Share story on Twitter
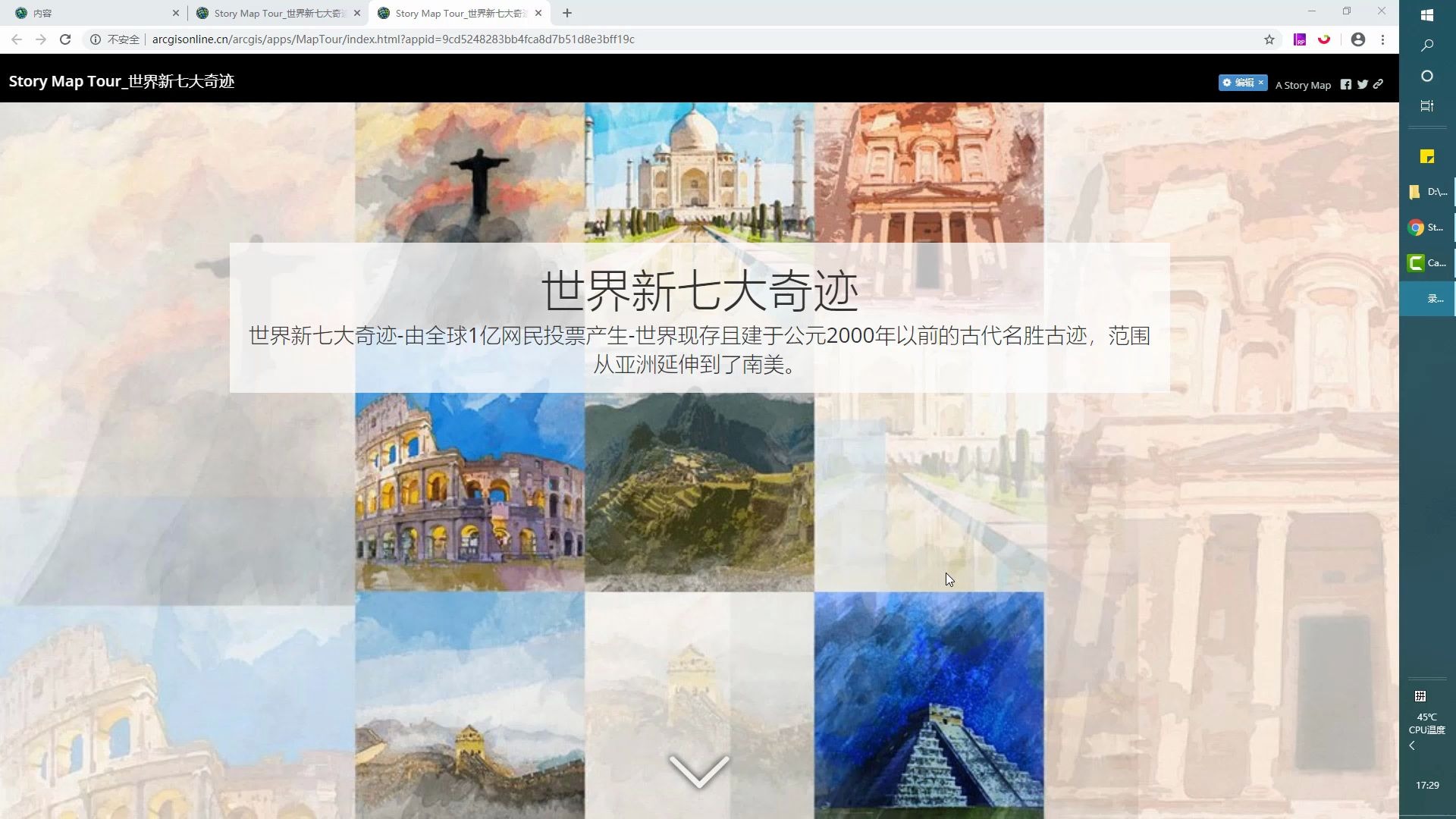The height and width of the screenshot is (819, 1456). 1362,85
